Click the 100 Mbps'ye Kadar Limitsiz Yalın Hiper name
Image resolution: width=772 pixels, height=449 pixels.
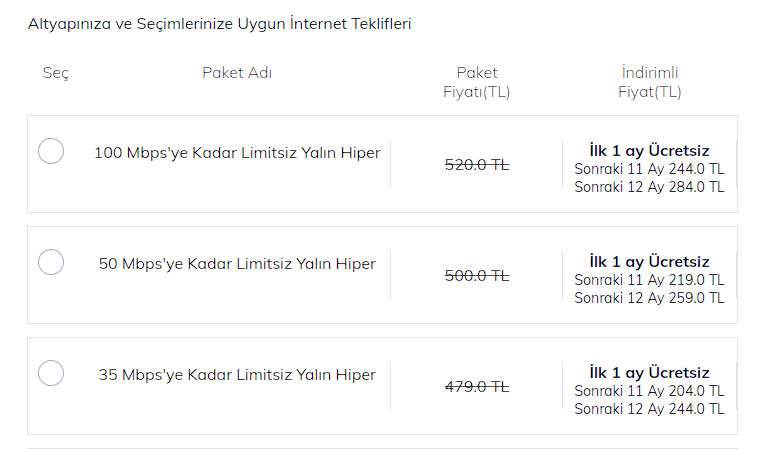pos(237,153)
